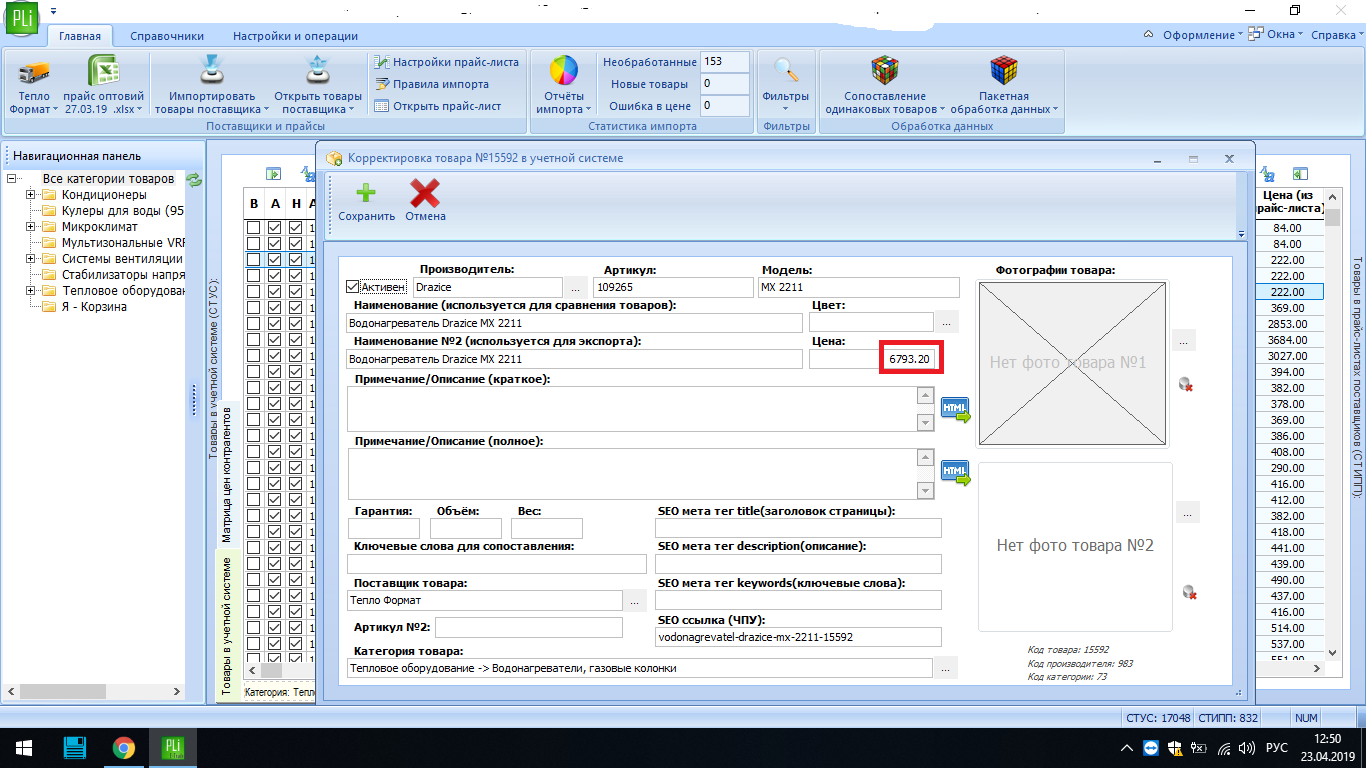This screenshot has width=1366, height=768.
Task: Switch to the Настройки и операции tab
Action: pyautogui.click(x=295, y=36)
